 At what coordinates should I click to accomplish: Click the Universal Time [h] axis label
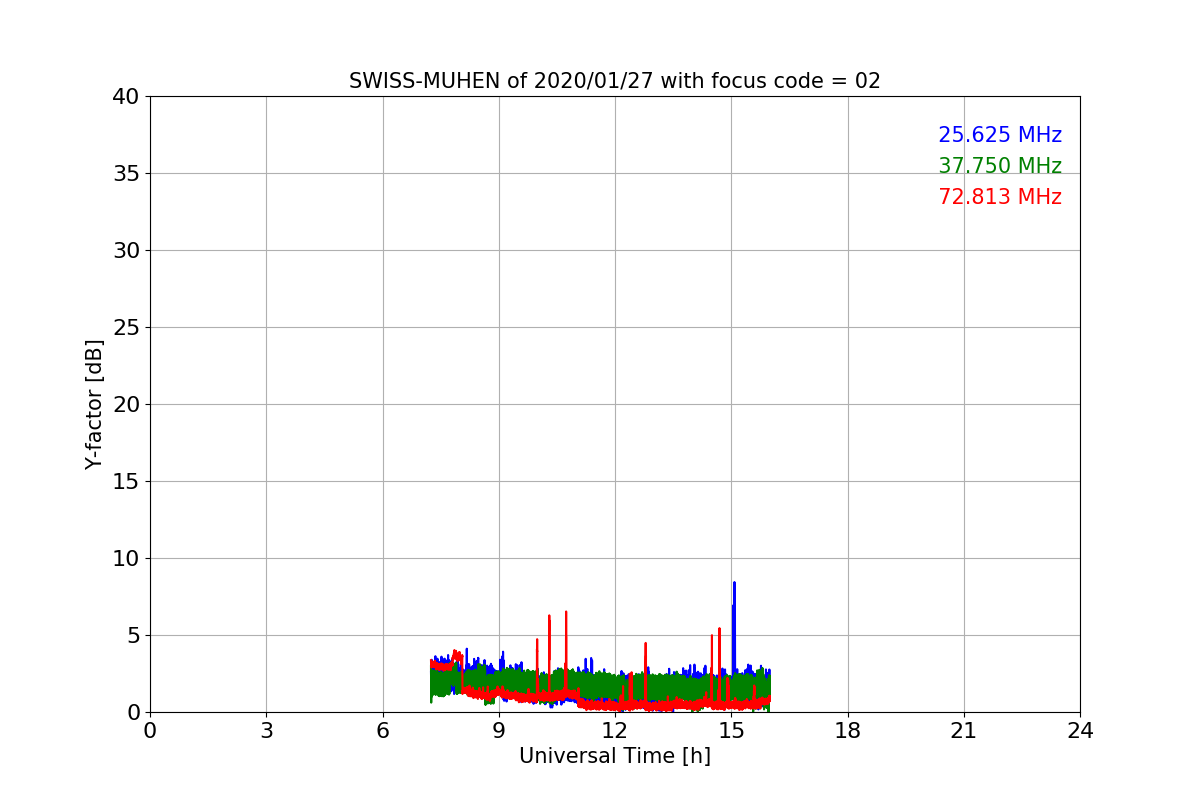tap(614, 756)
